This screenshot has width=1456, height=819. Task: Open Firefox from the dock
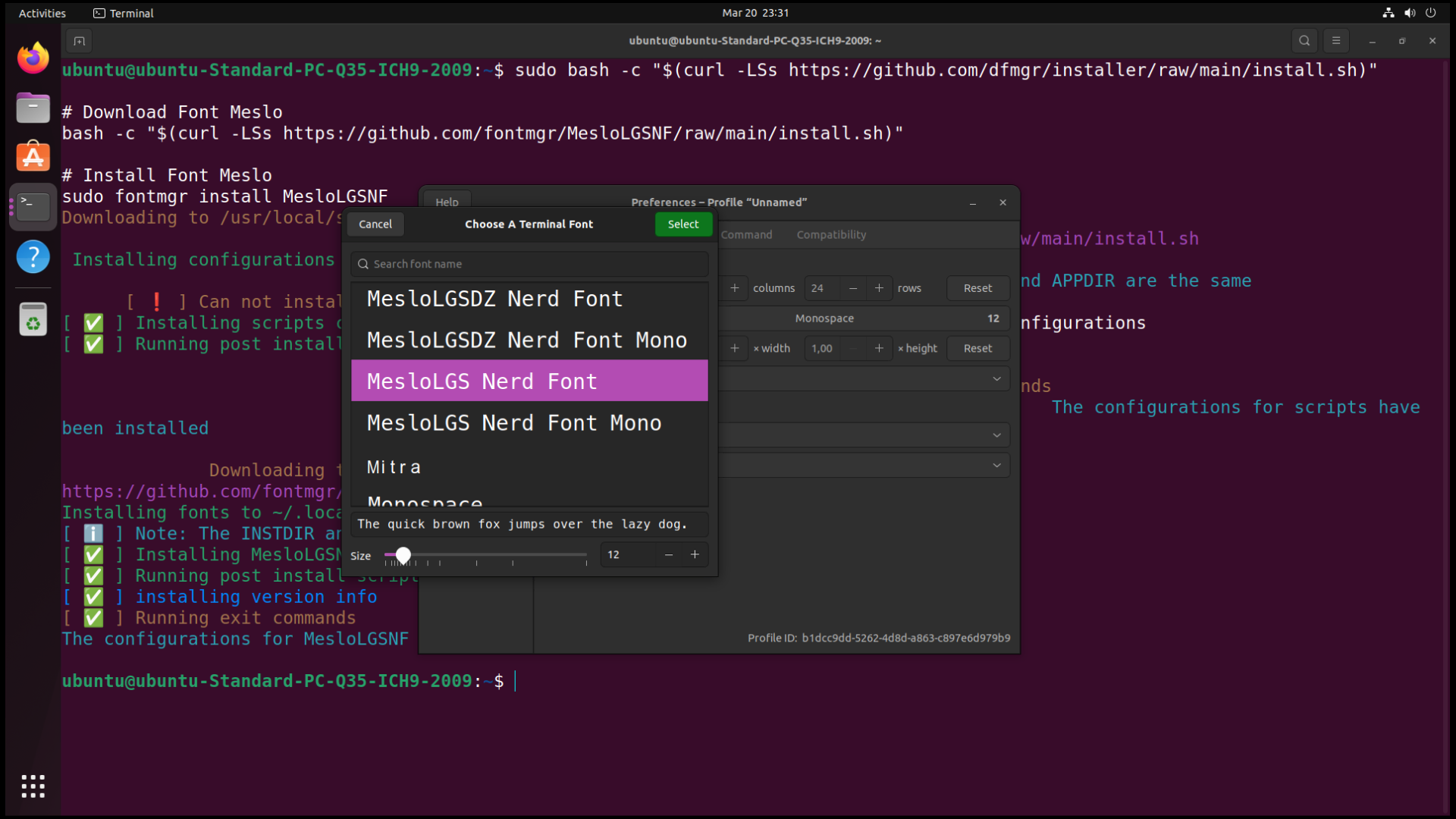33,58
